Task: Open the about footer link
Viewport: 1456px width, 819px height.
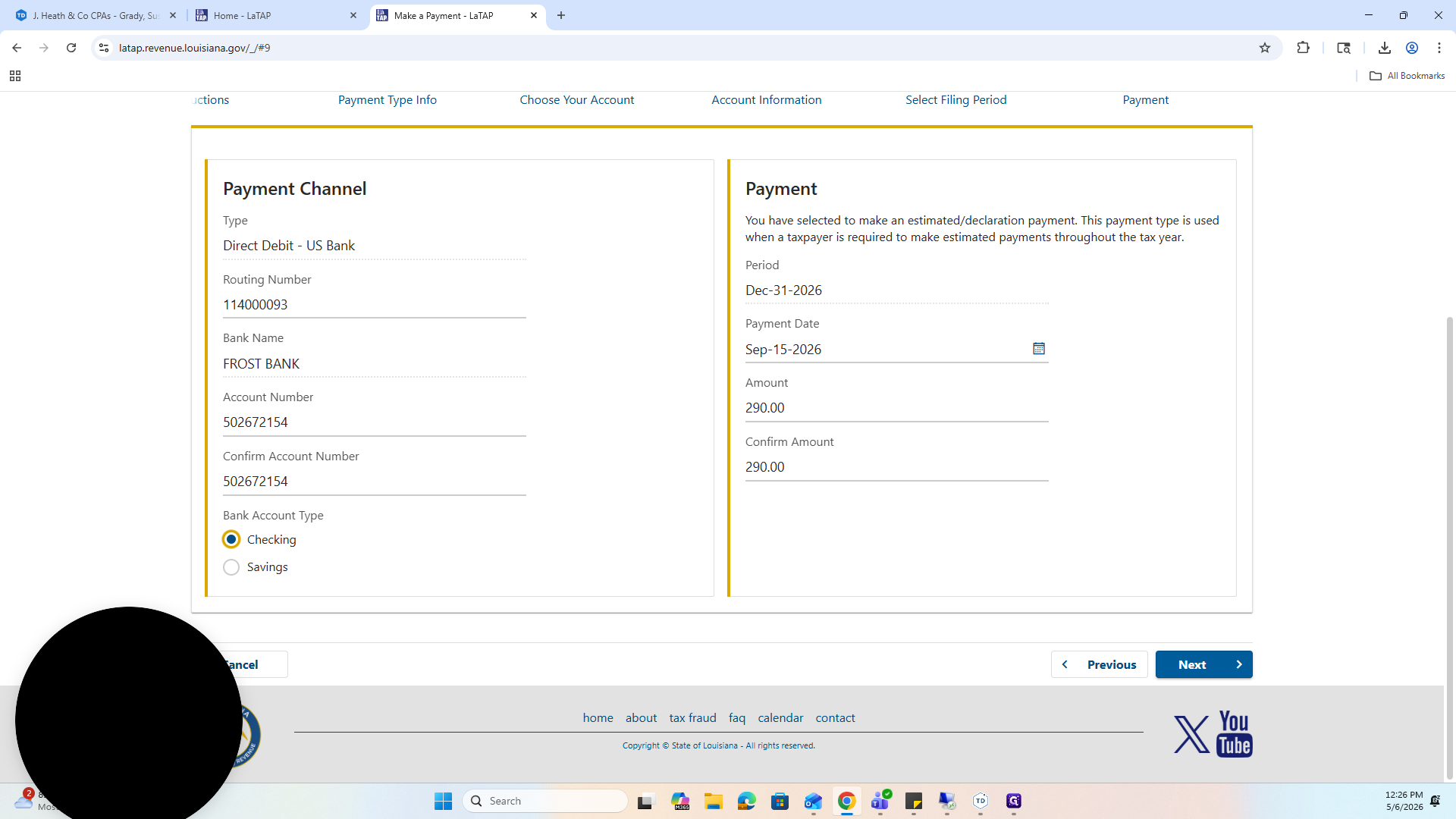Action: (642, 717)
